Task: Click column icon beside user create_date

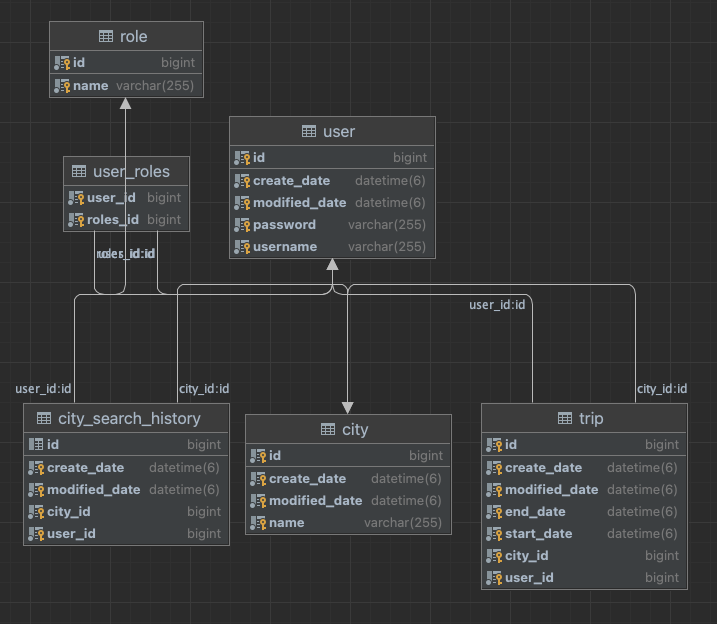Action: (x=242, y=181)
